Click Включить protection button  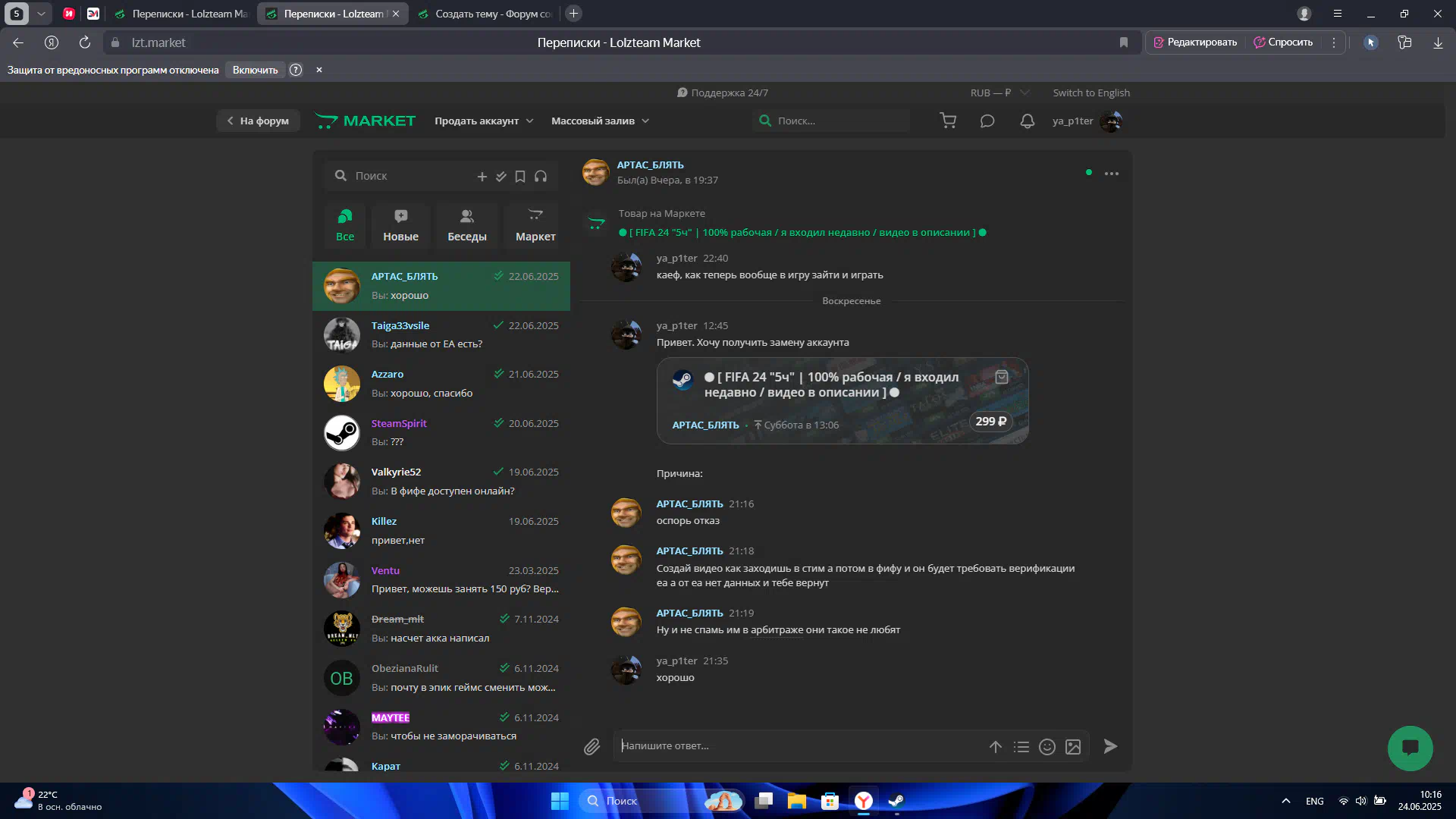click(x=256, y=70)
